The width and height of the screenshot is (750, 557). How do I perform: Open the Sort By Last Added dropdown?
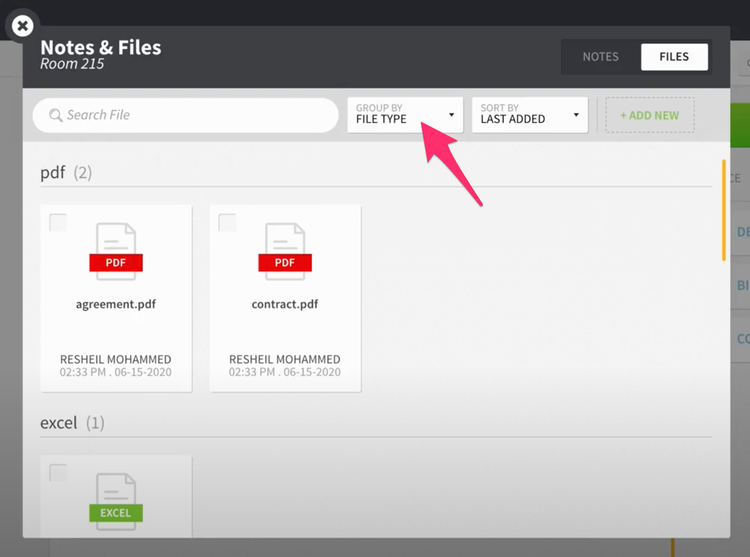tap(529, 115)
